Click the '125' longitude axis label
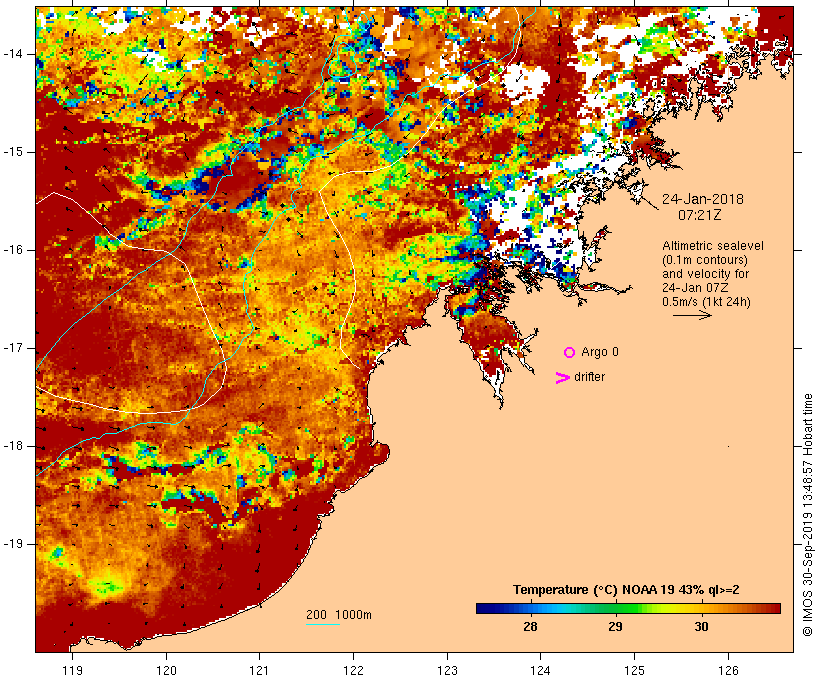 point(635,670)
